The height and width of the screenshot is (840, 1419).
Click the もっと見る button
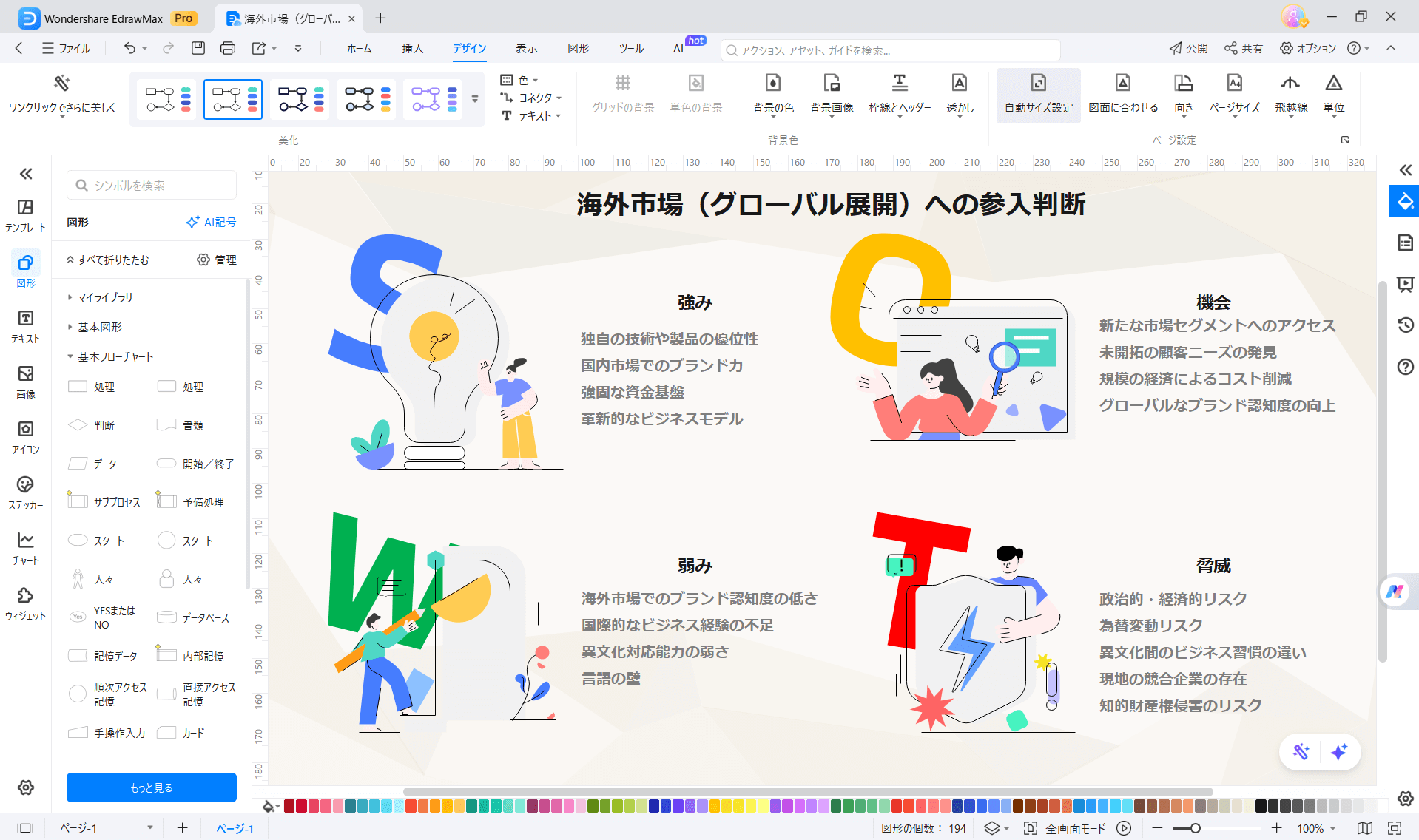tap(152, 787)
